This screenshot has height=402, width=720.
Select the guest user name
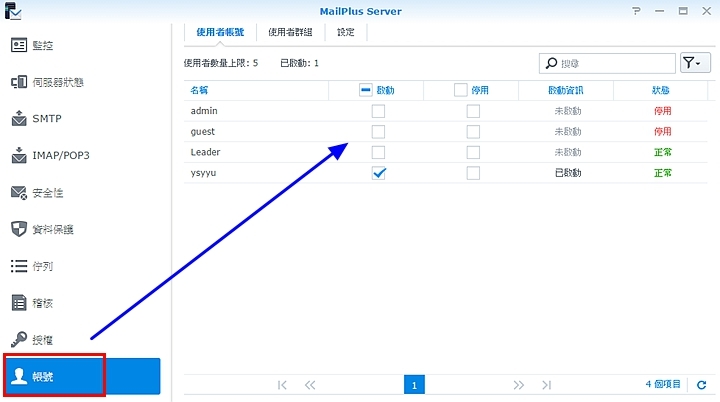coord(202,132)
